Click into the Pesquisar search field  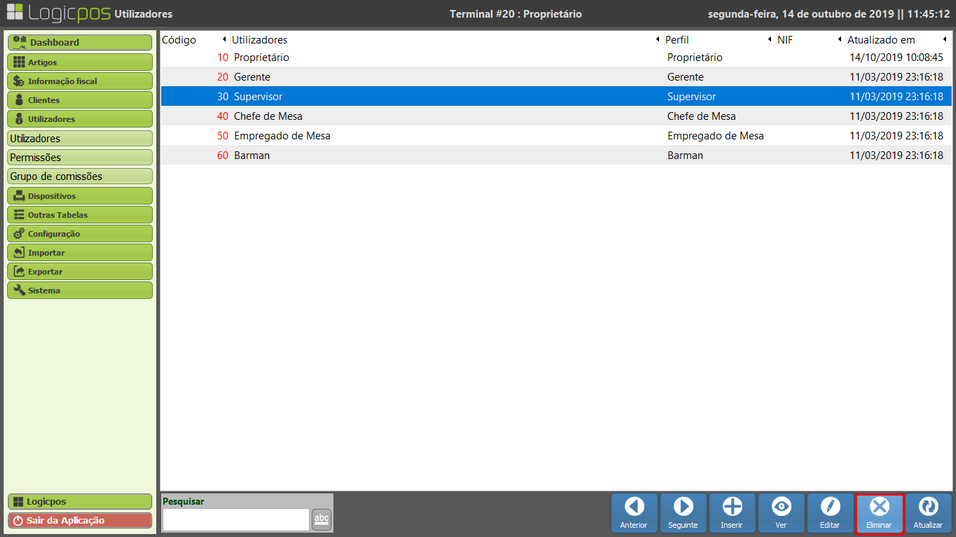coord(235,519)
